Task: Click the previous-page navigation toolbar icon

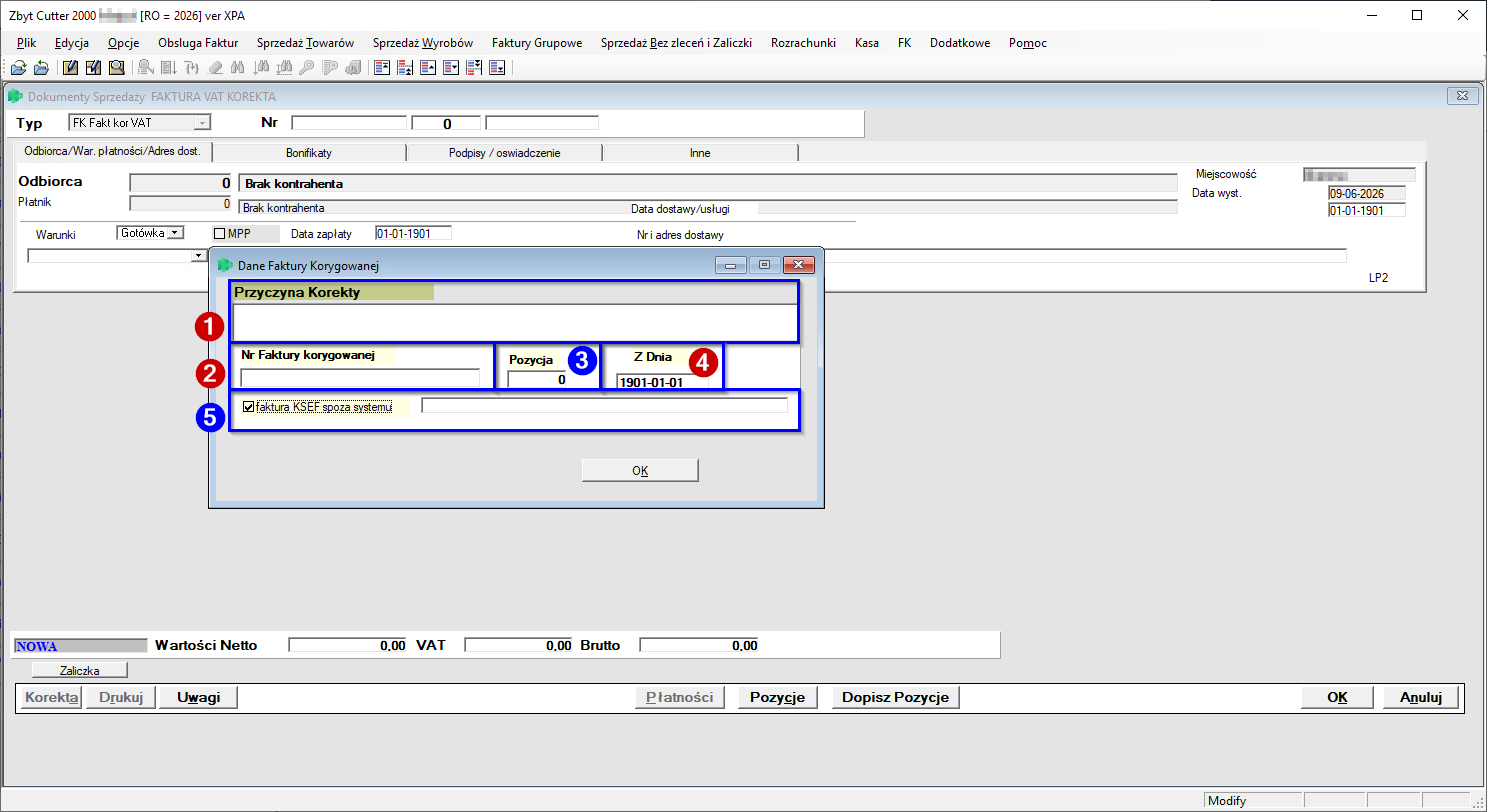Action: (x=405, y=68)
